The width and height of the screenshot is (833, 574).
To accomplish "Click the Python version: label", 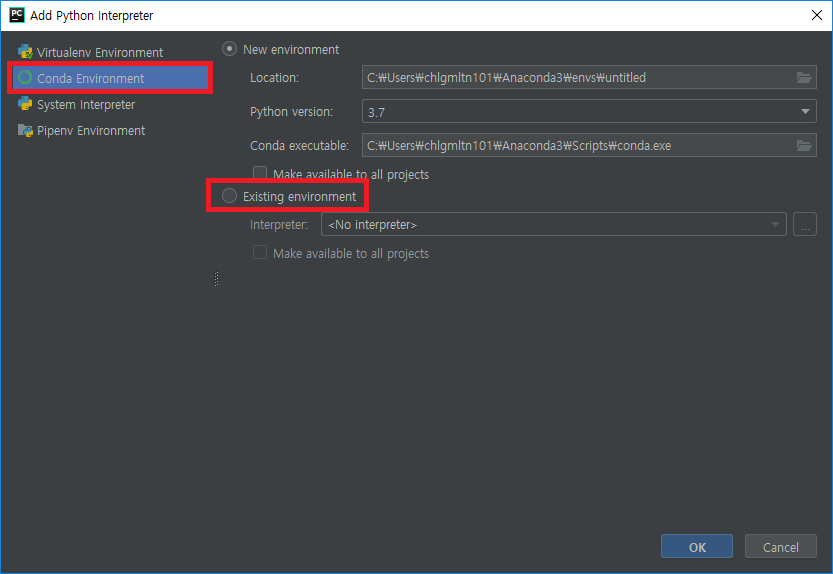I will [x=291, y=112].
